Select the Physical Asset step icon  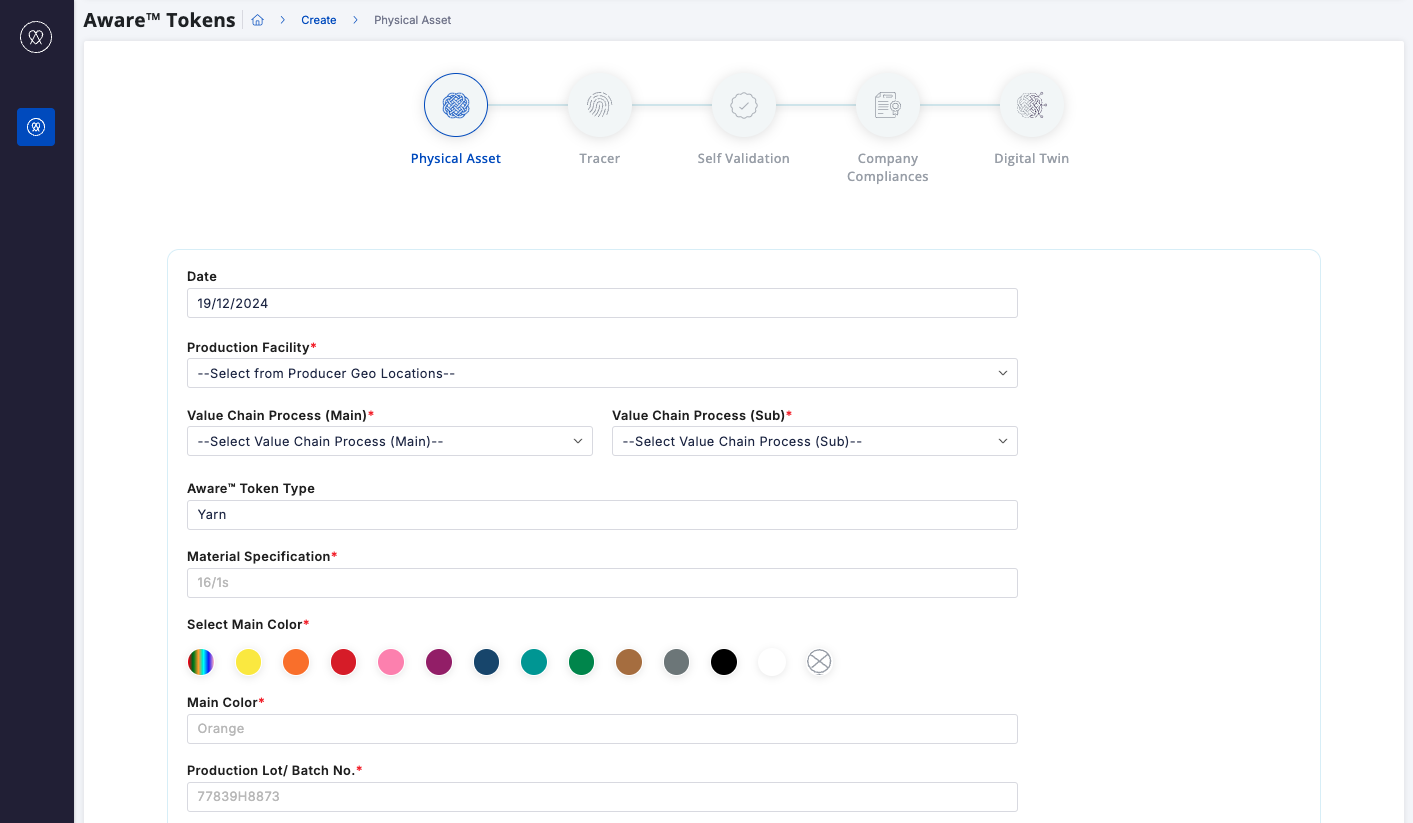point(456,105)
